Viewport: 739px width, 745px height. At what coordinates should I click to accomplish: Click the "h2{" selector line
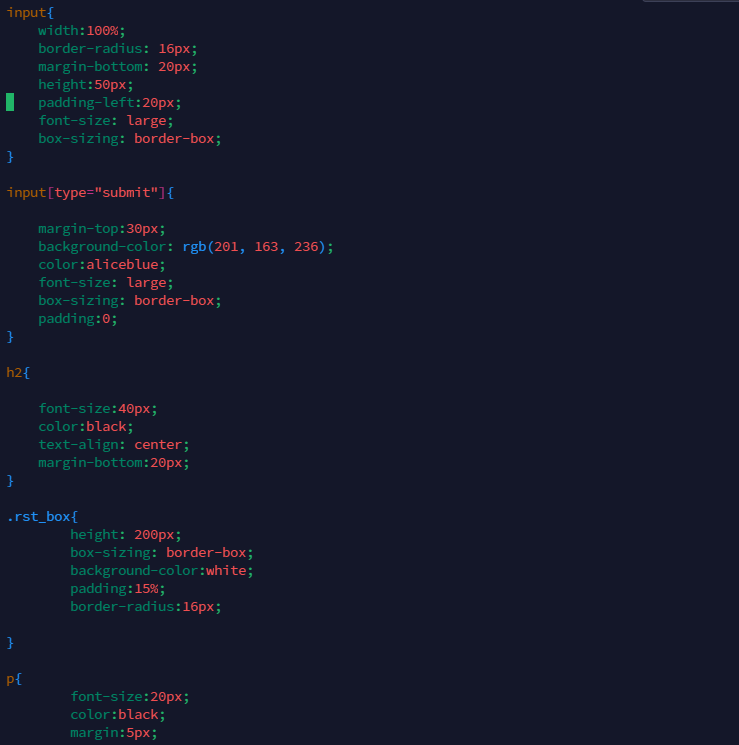[18, 373]
